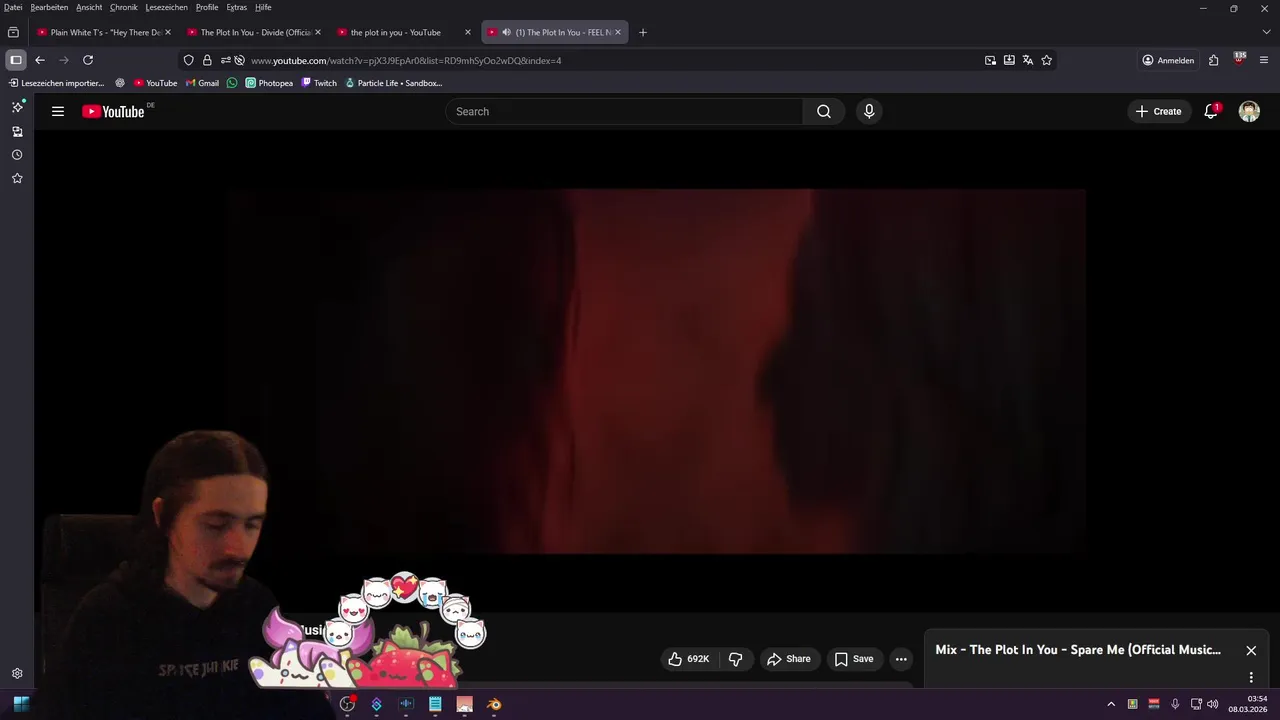Open the Photopea bookmark

(269, 83)
